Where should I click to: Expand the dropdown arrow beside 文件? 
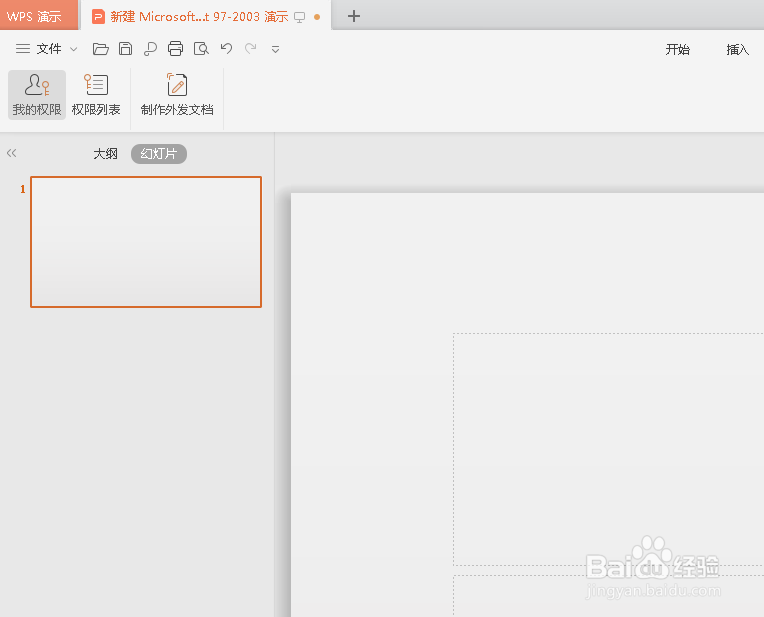tap(74, 49)
